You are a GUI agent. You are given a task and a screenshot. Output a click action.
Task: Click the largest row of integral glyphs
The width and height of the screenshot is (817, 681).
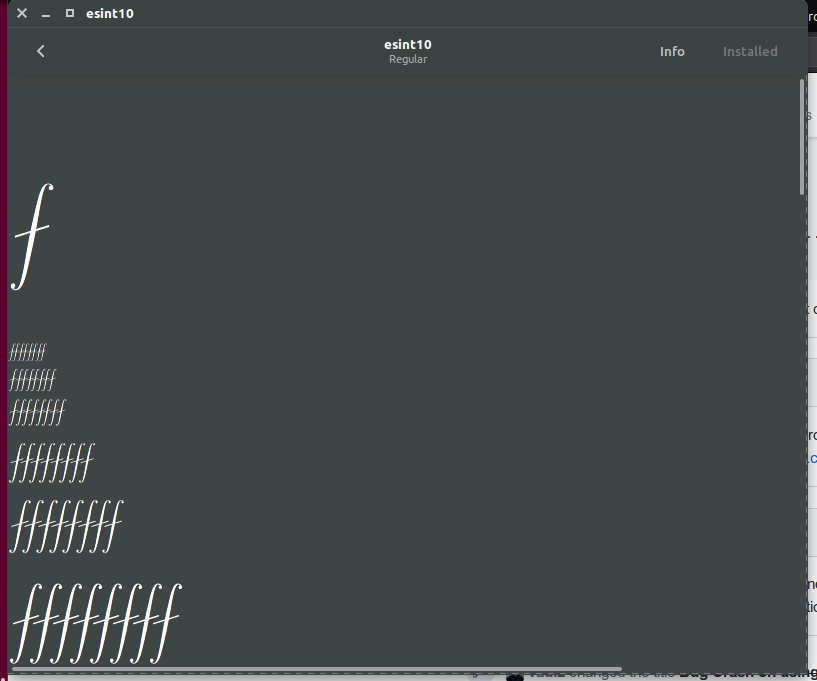96,623
